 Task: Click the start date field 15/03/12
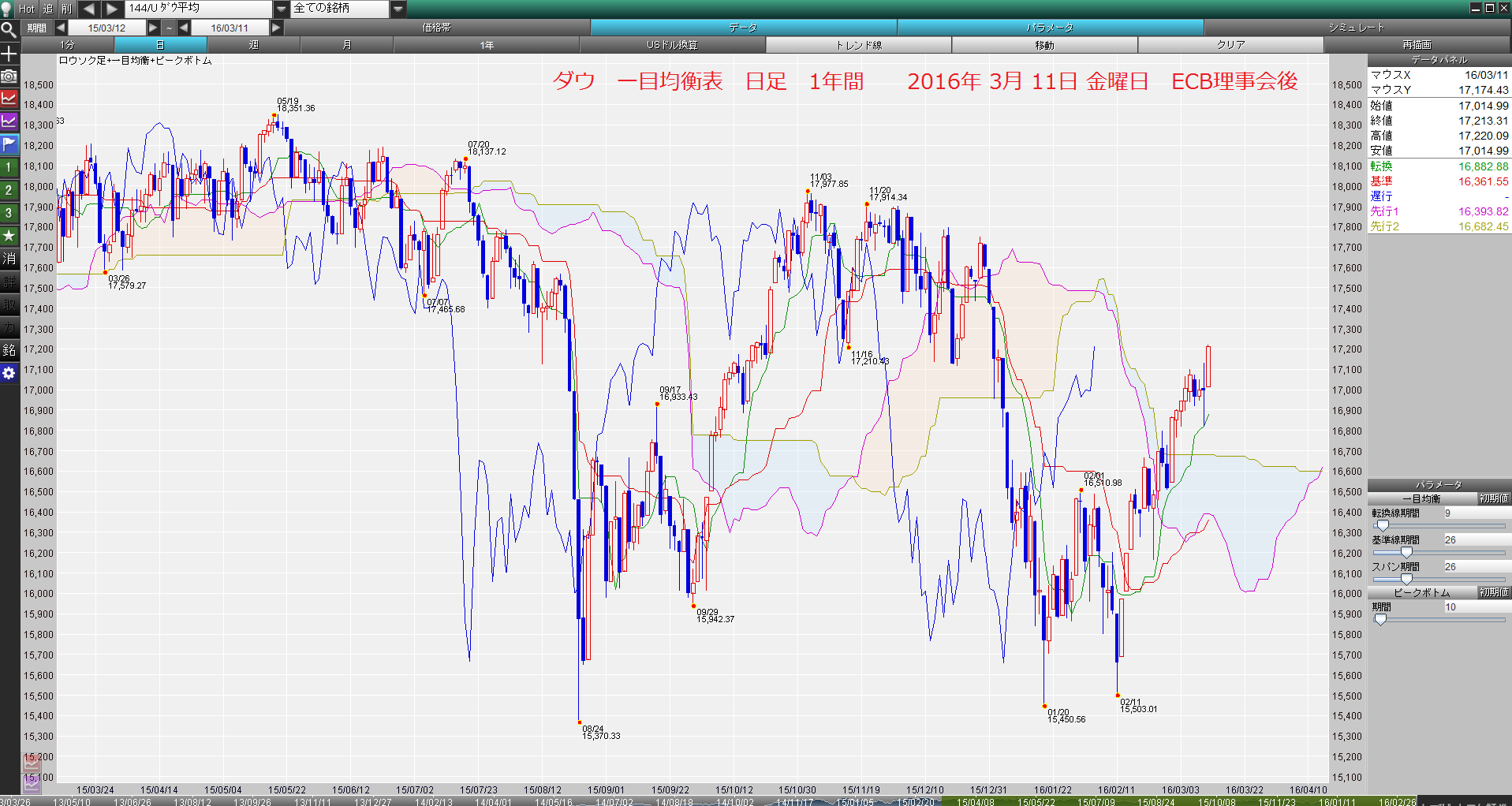(x=106, y=28)
